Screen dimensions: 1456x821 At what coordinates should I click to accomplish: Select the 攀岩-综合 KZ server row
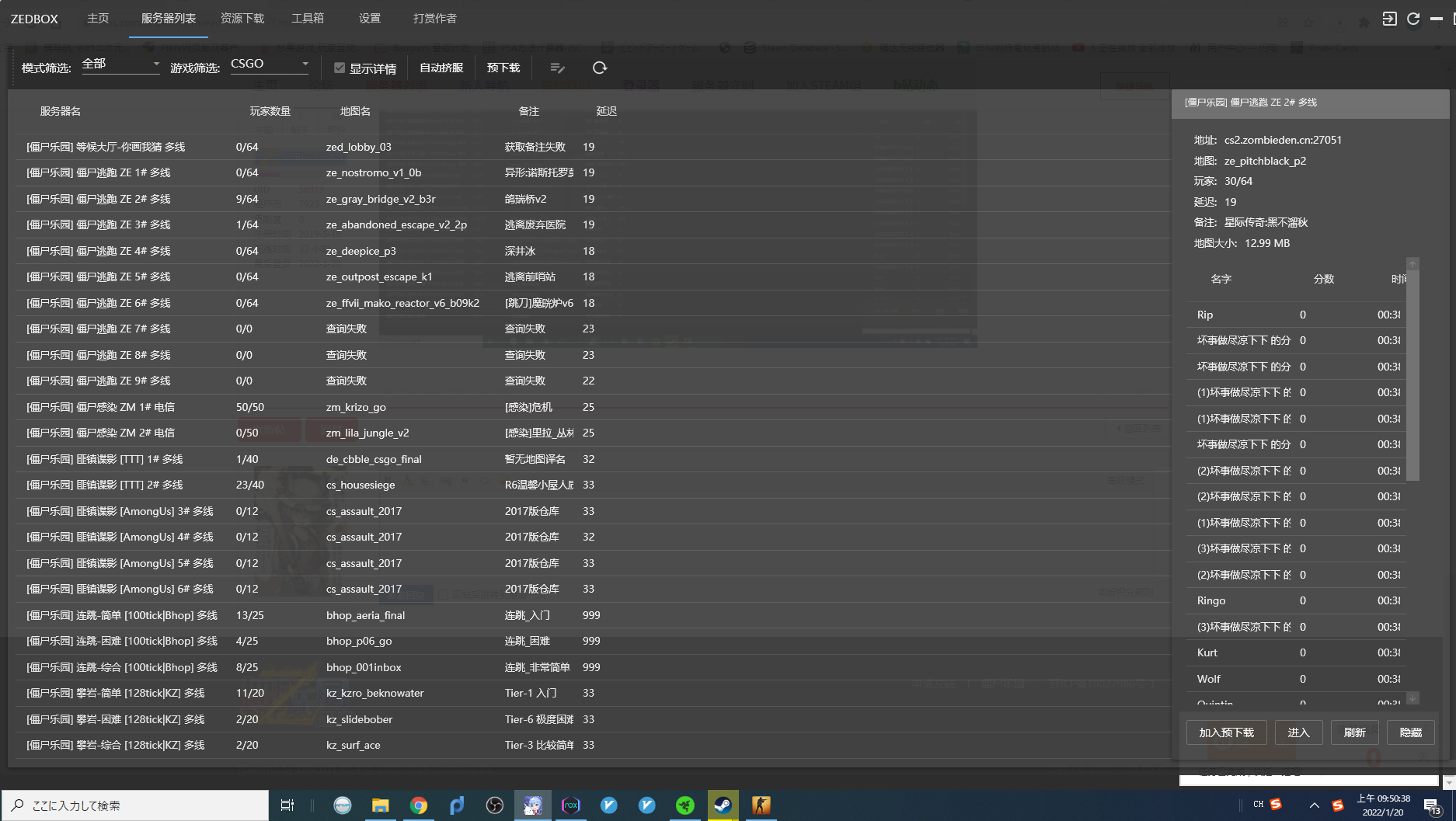click(x=593, y=745)
